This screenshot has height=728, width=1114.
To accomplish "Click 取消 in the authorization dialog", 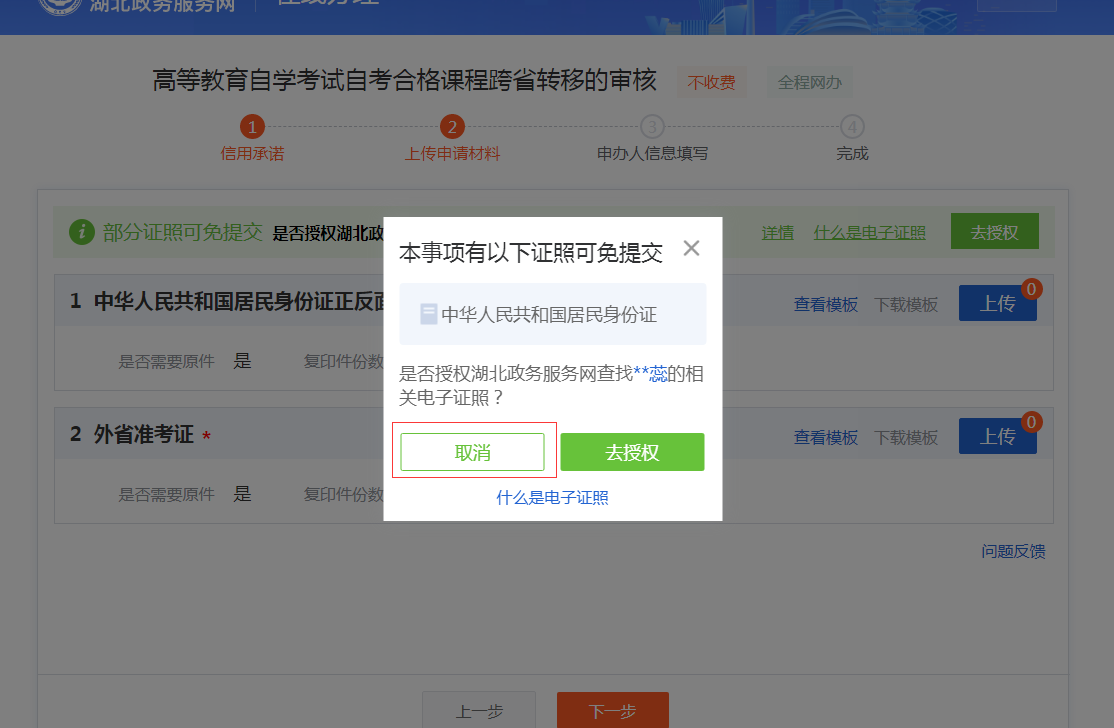I will [473, 451].
